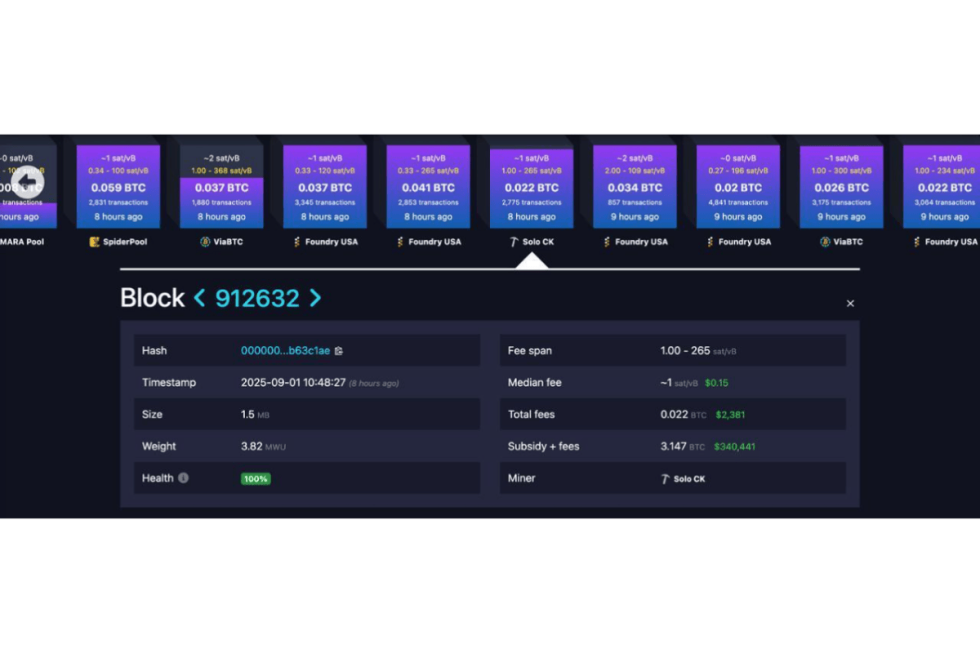The image size is (980, 653).
Task: Click the info icon next to Health
Action: click(183, 478)
